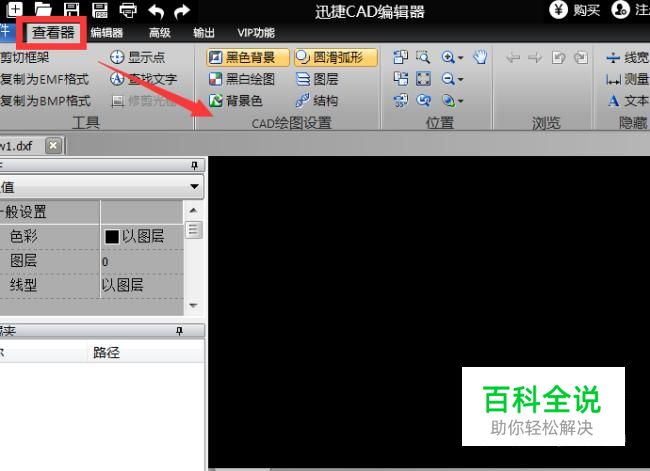The height and width of the screenshot is (471, 650).
Task: Click 复制为EMF格式 button
Action: click(44, 79)
